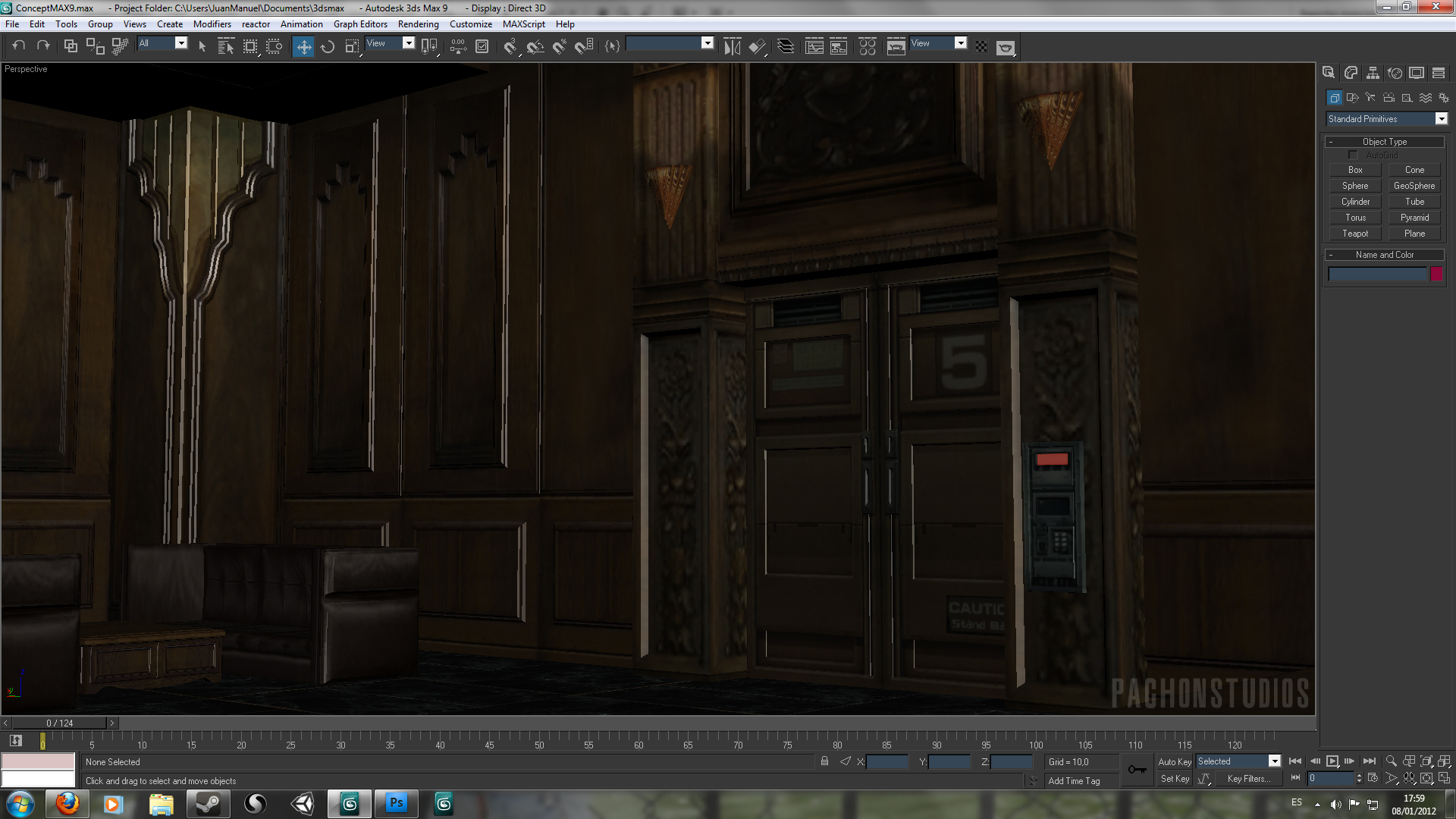Click the Mirror tool icon
Screen dimensions: 1456x819
click(732, 47)
